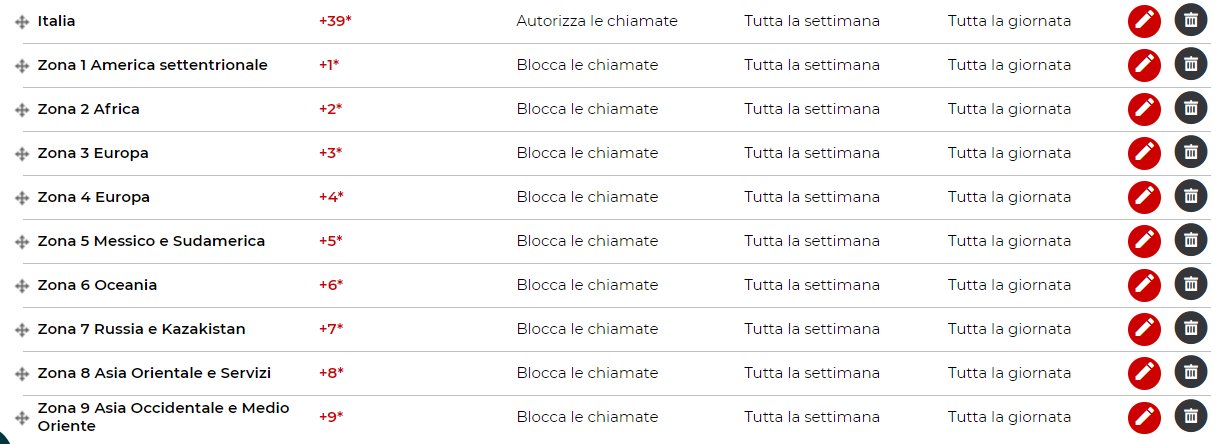Select the Zona 3 Europa row name
This screenshot has width=1225, height=444.
93,153
